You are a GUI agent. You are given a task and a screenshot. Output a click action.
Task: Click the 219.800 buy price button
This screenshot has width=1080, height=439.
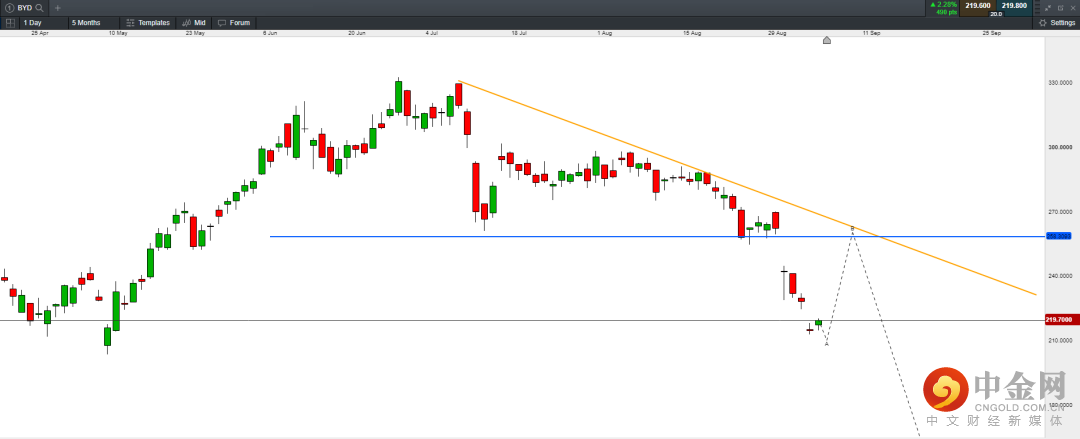click(x=1014, y=5)
